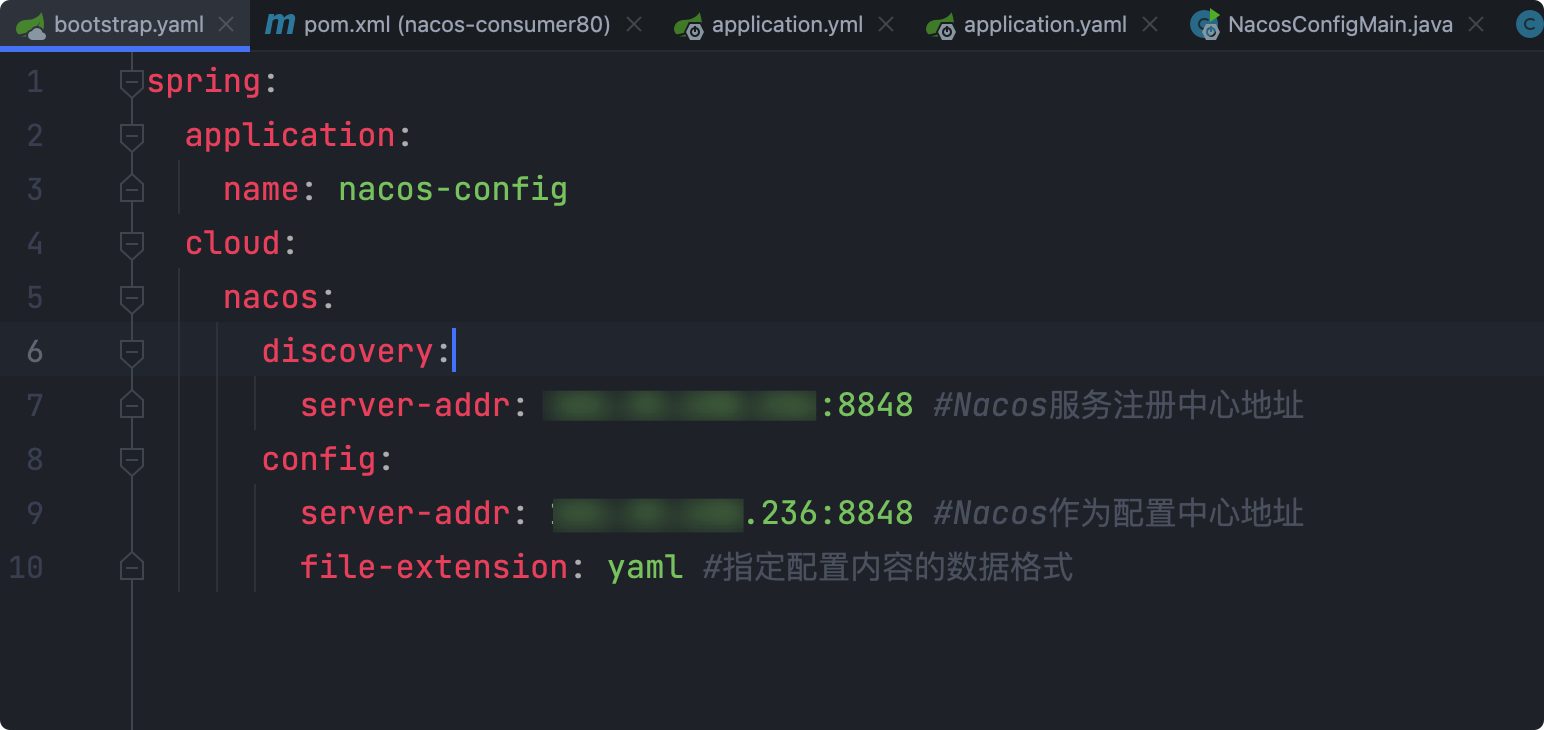
Task: Collapse the application block at line 2
Action: 131,135
